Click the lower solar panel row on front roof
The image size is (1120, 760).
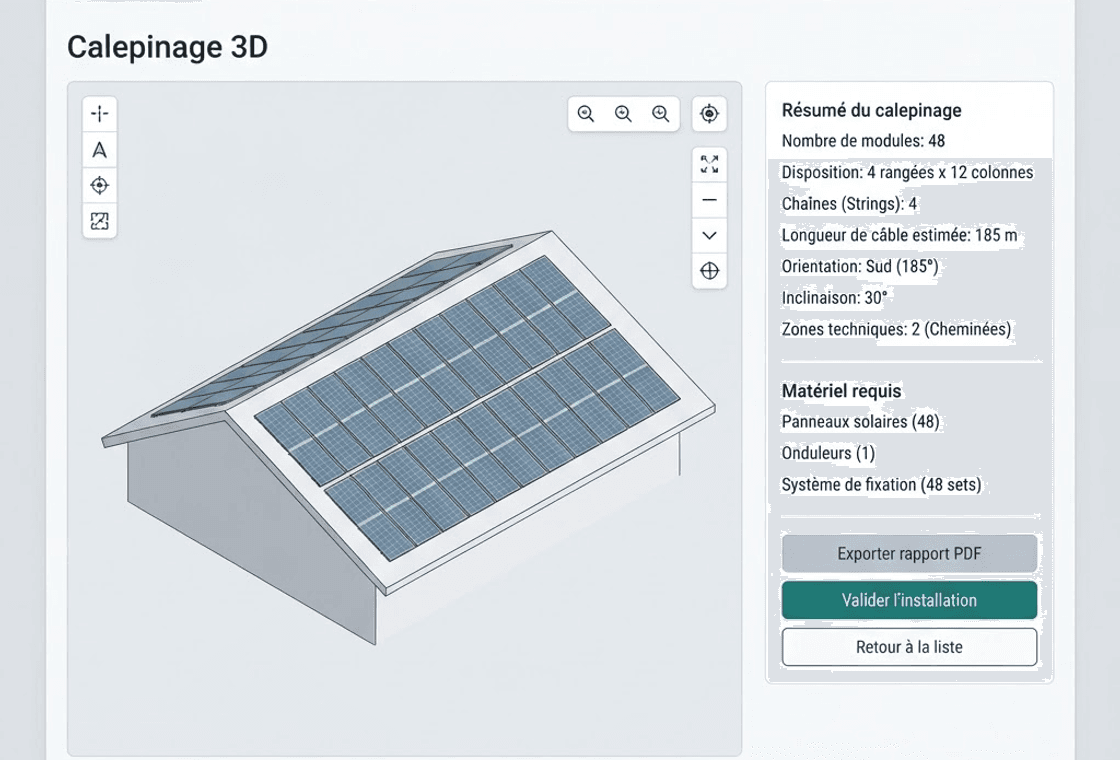[502, 444]
